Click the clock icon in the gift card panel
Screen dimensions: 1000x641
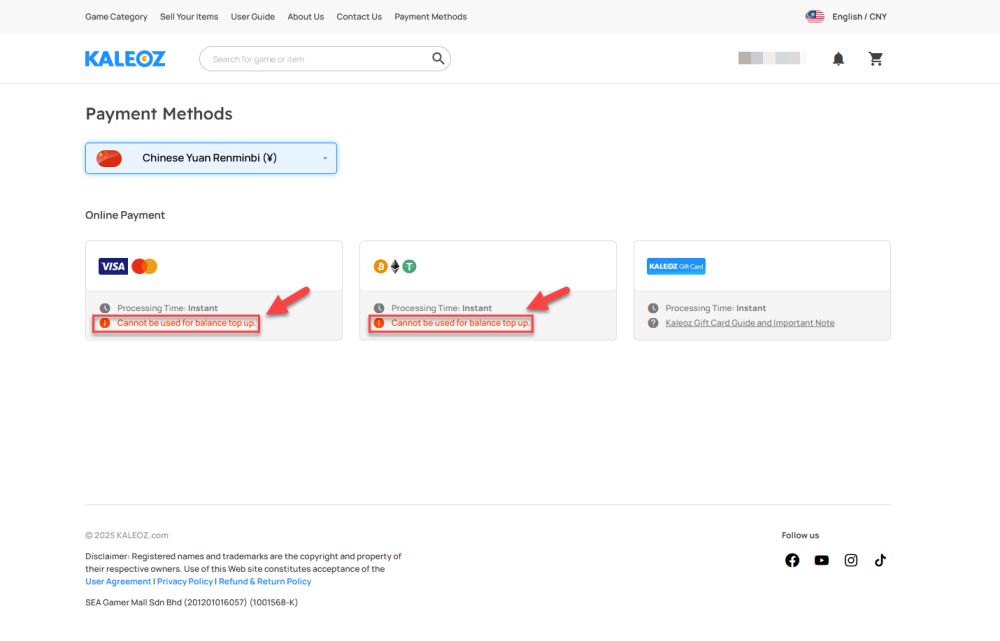click(x=653, y=308)
